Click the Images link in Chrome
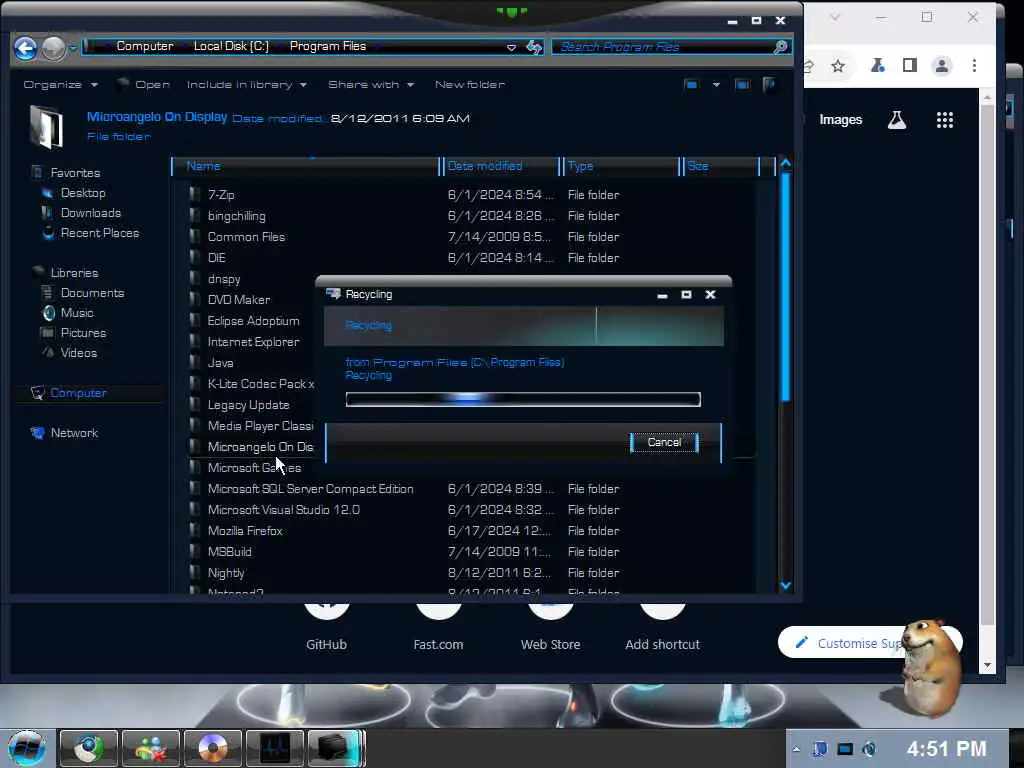1024x768 pixels. 840,120
